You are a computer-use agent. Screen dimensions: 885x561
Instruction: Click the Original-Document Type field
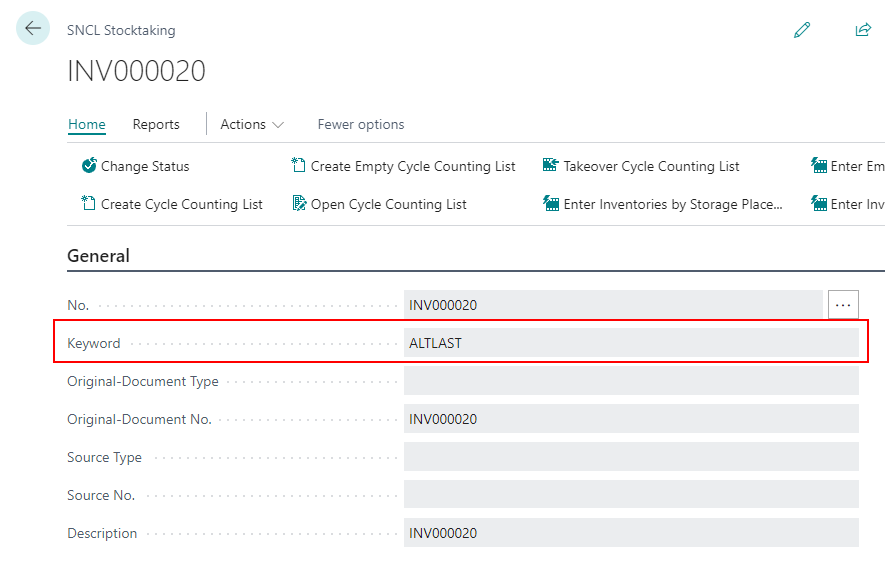[631, 380]
